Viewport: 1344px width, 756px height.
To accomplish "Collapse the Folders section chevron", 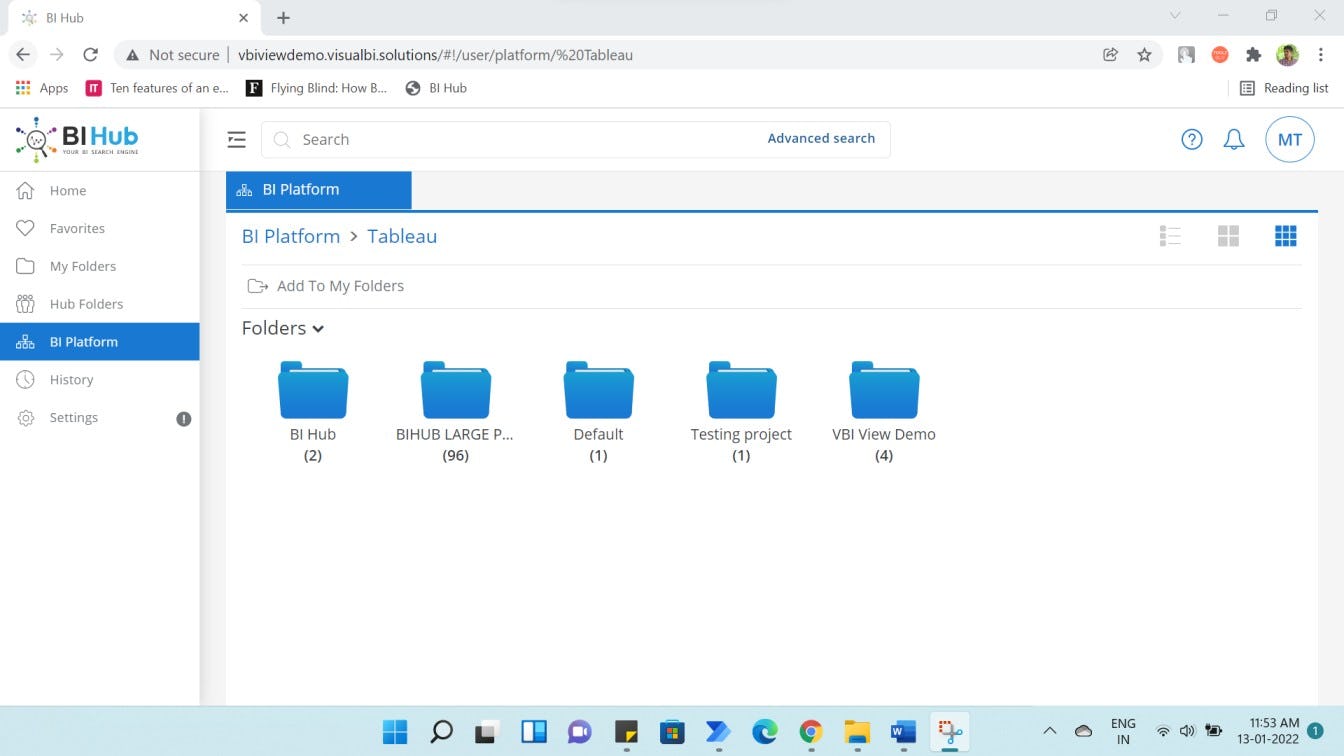I will pos(318,328).
